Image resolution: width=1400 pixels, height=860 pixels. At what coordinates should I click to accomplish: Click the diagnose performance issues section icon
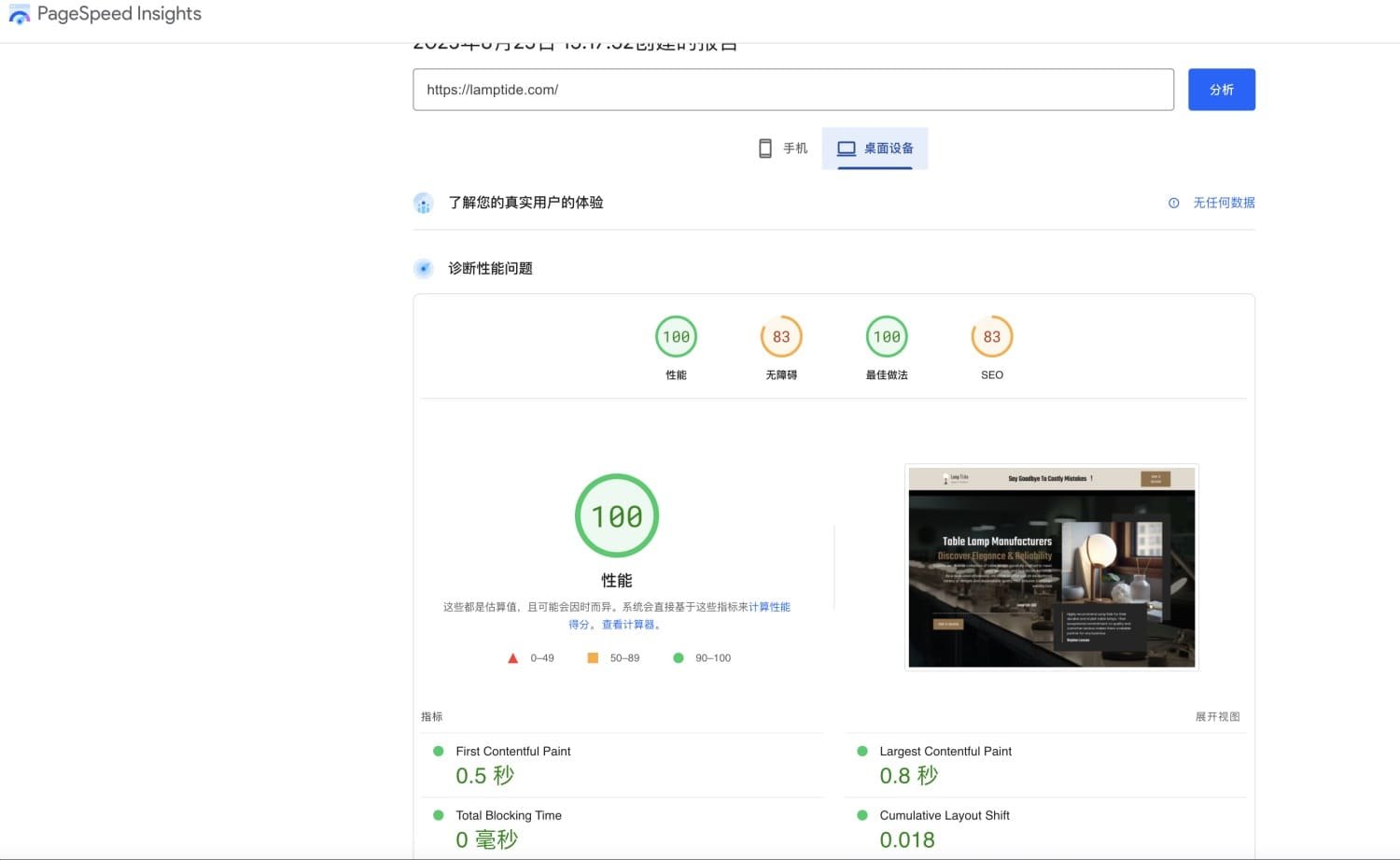(x=424, y=269)
